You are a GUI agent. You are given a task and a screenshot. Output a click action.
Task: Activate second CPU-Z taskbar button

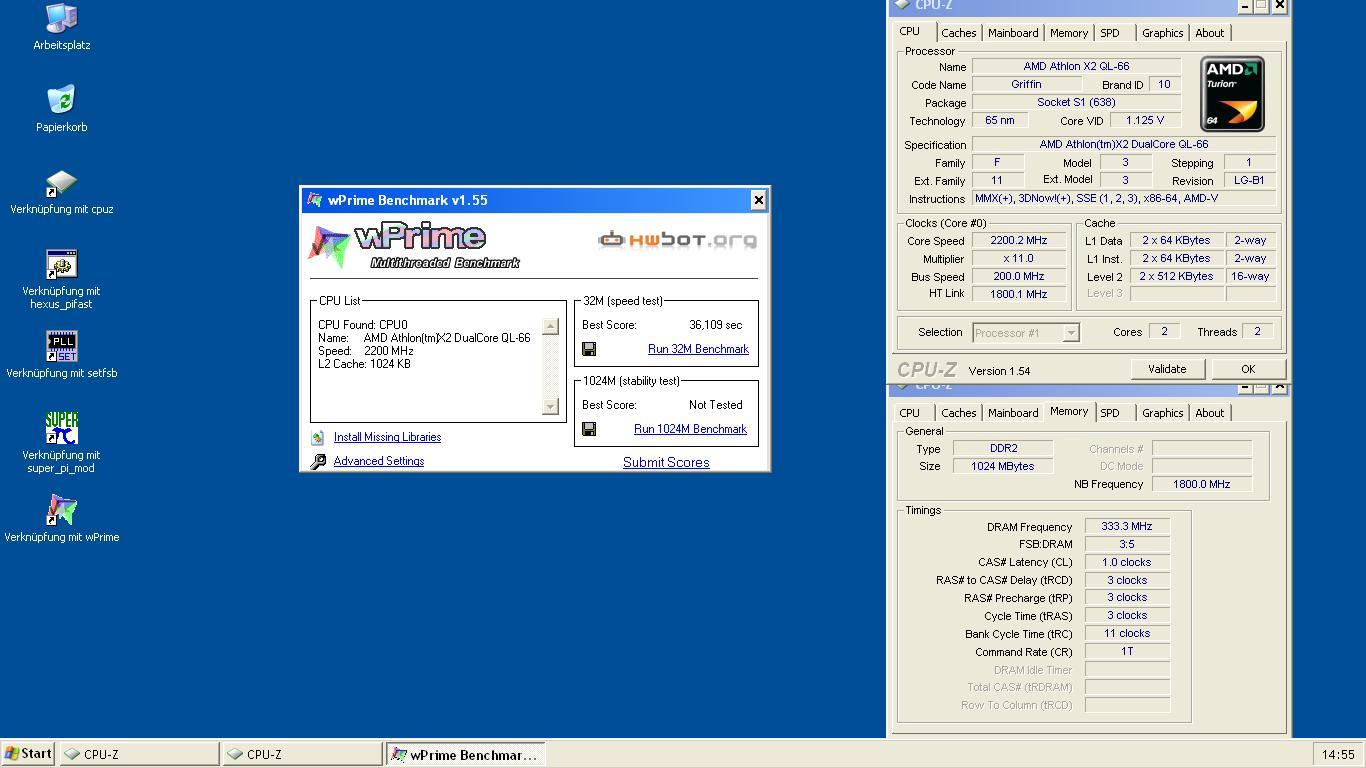302,754
